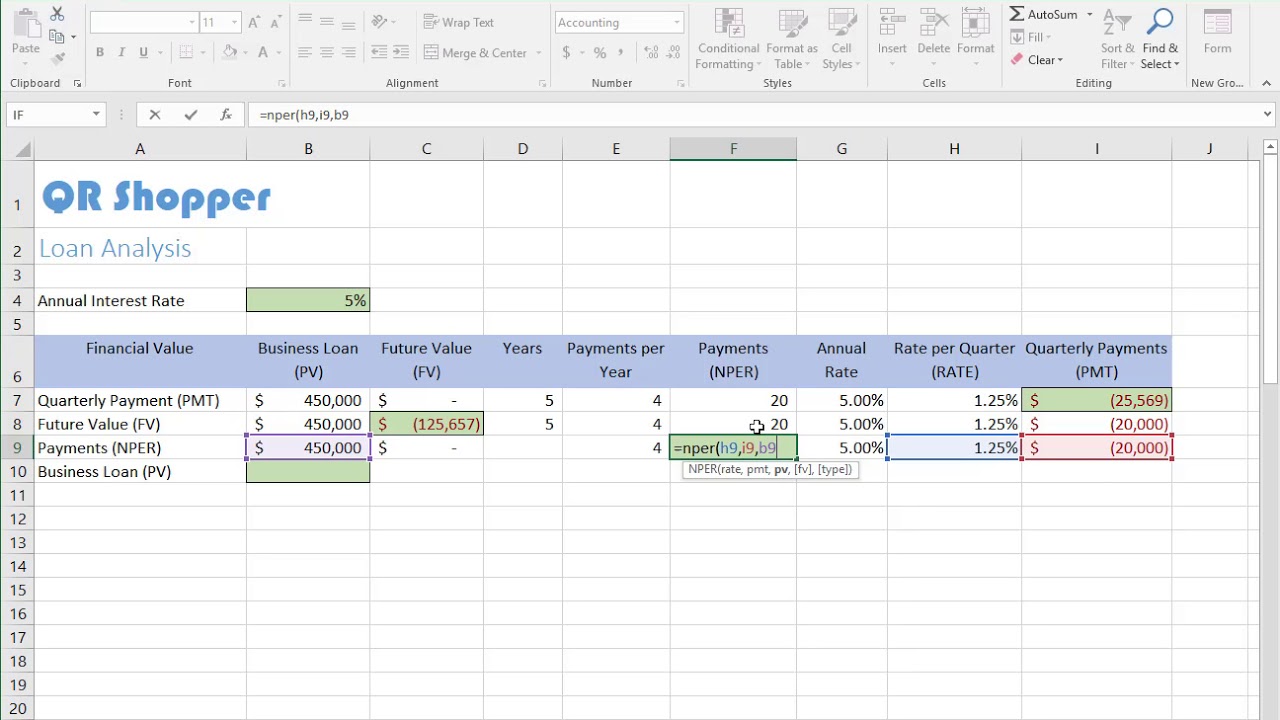Toggle Align Right
The image size is (1280, 720).
pos(348,53)
